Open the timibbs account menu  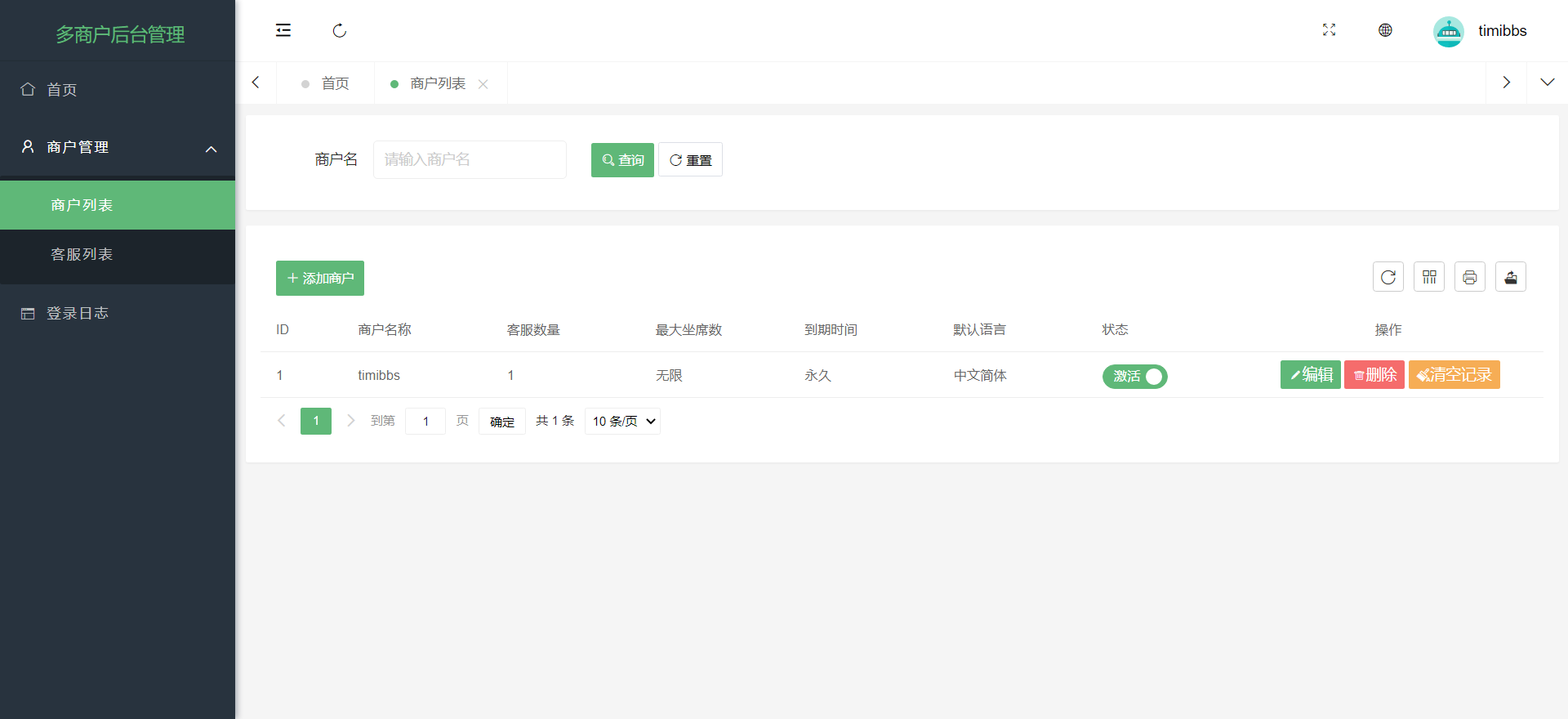(1502, 31)
